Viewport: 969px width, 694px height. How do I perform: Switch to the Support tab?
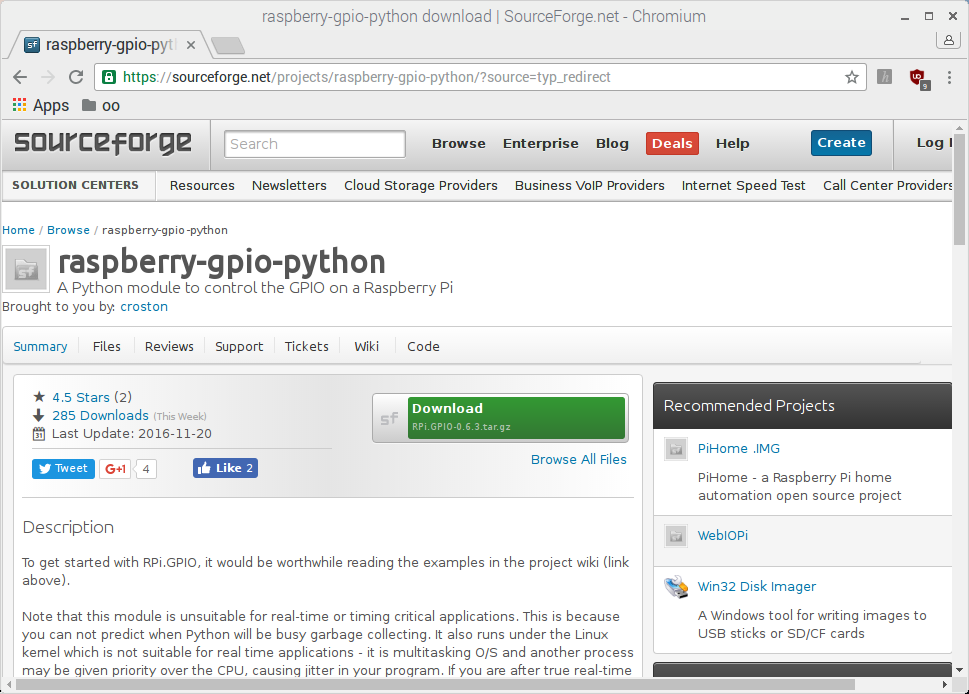point(239,347)
